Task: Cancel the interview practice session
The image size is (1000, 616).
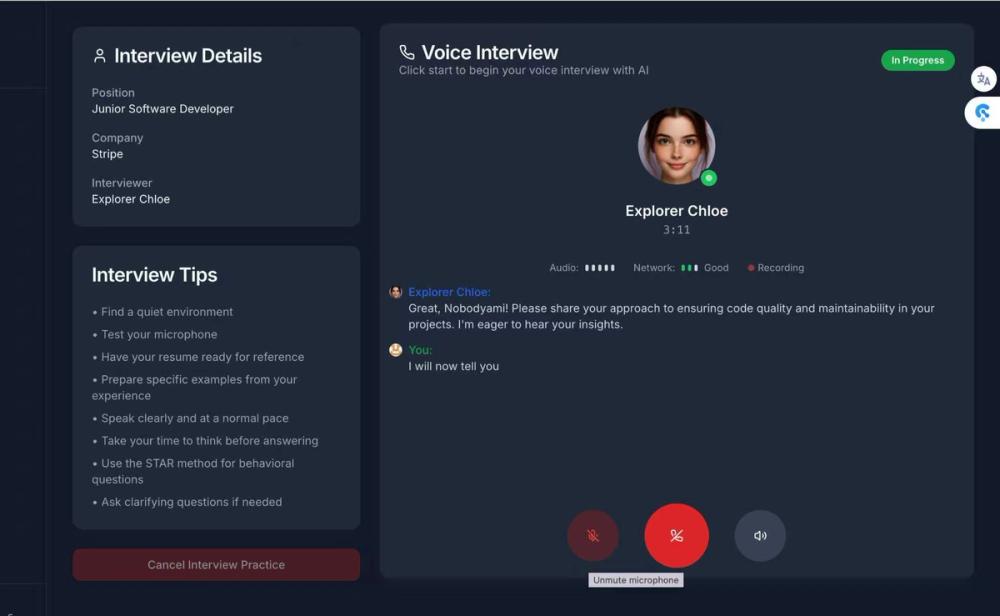Action: (216, 564)
